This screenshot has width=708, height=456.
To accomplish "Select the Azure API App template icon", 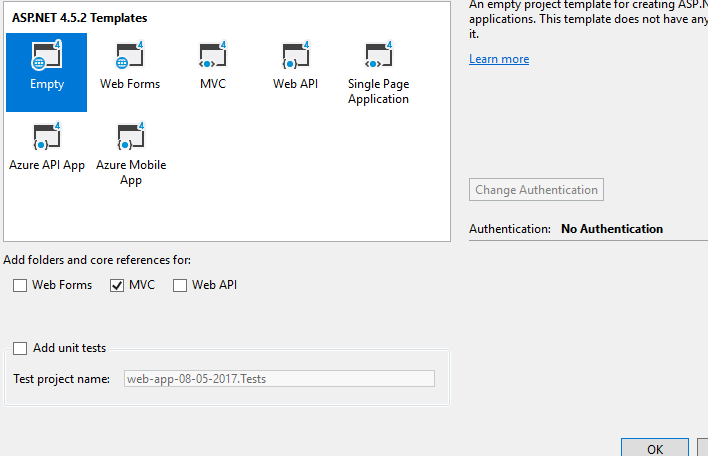I will coord(46,137).
